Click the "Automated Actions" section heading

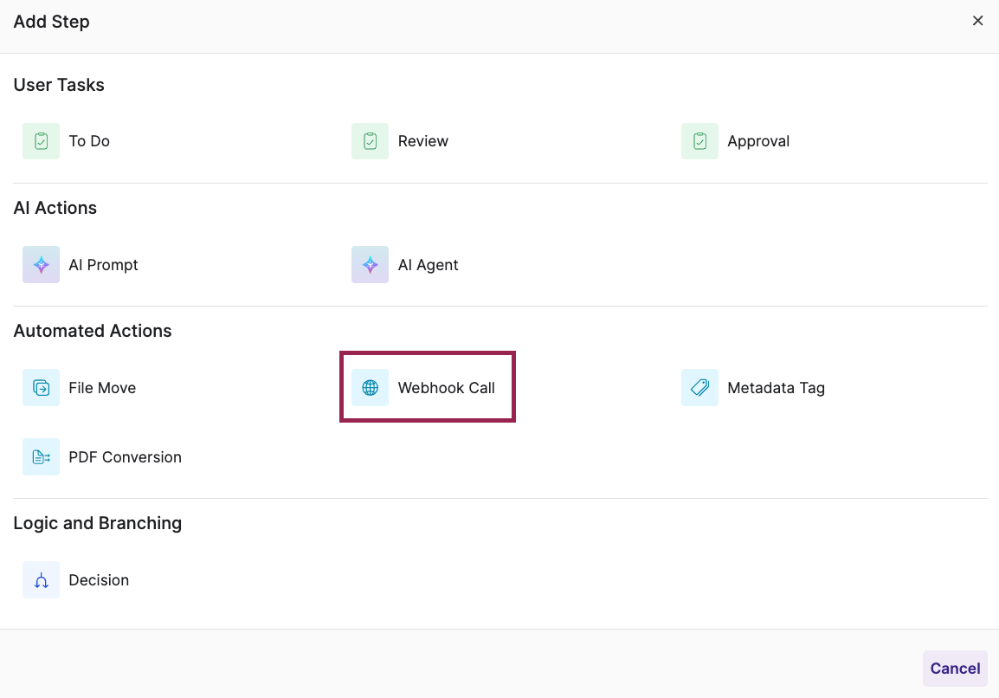pyautogui.click(x=92, y=331)
